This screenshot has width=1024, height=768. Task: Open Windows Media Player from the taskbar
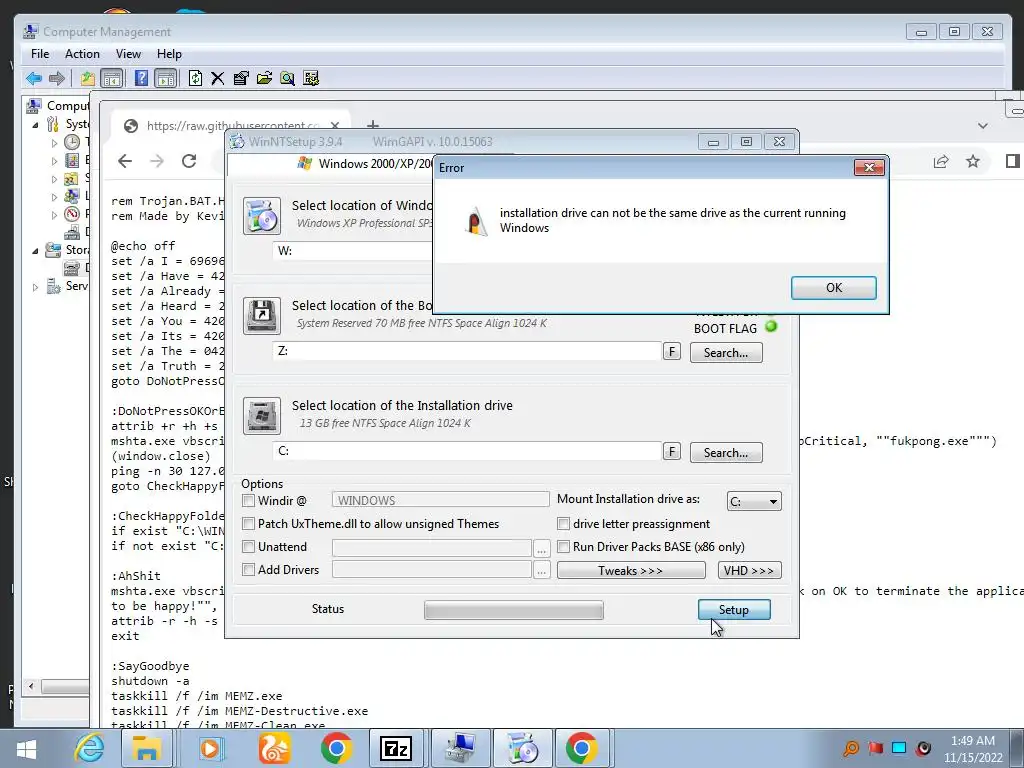(x=210, y=748)
